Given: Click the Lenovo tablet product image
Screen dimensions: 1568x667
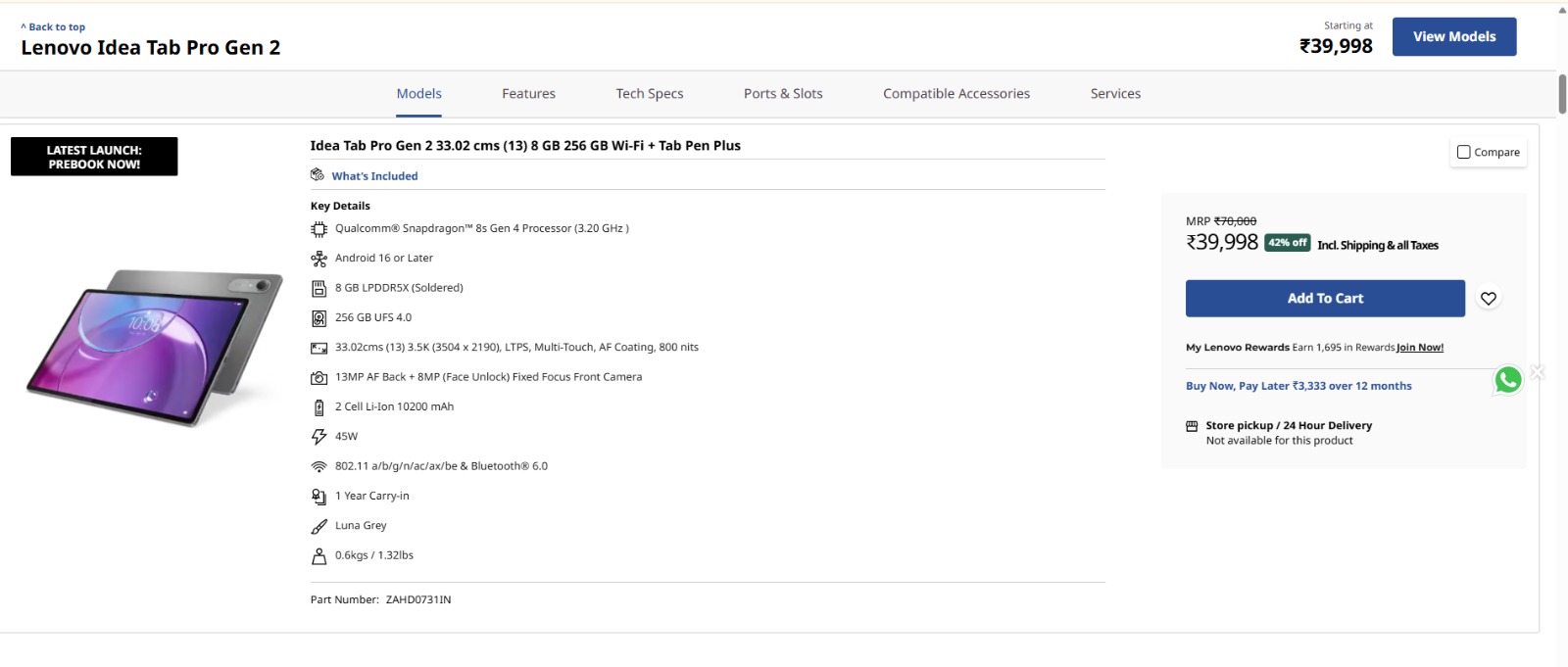Looking at the screenshot, I should click(x=154, y=348).
